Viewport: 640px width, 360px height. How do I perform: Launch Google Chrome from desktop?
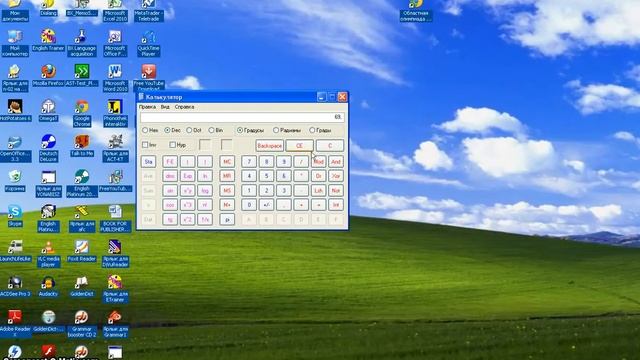82,113
